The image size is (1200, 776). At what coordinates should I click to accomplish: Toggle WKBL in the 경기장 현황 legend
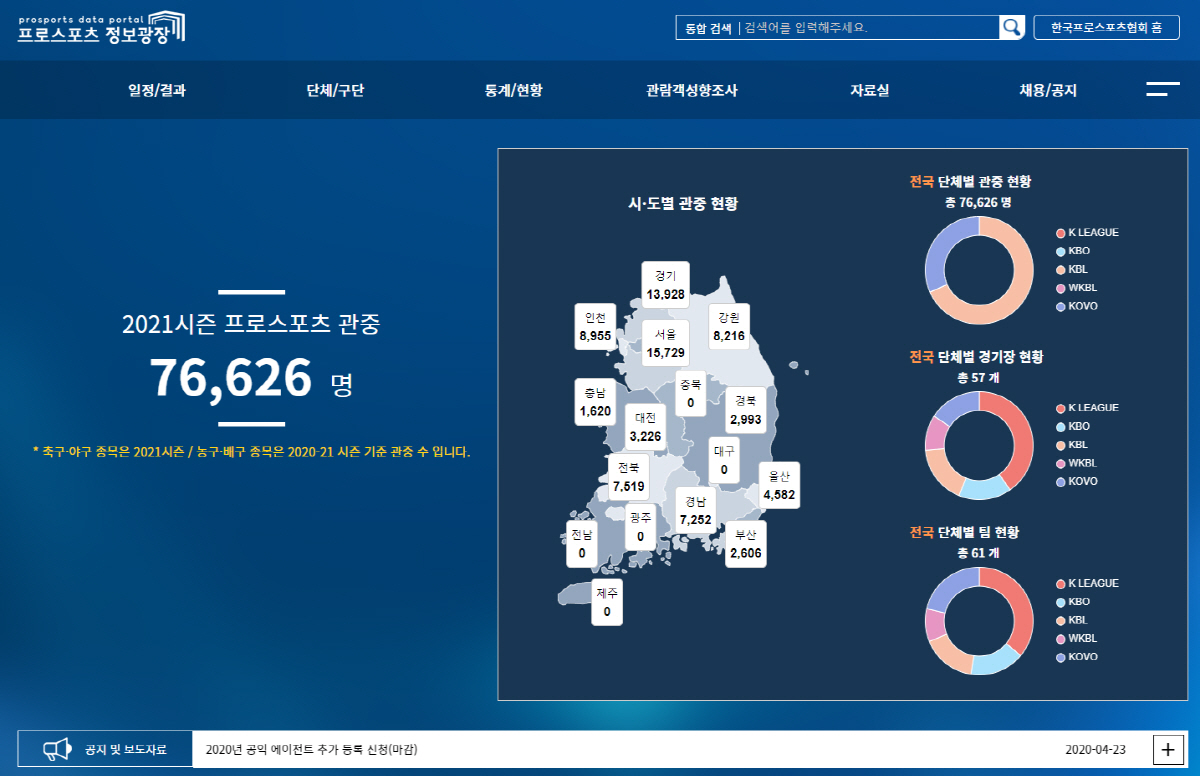tap(1077, 463)
